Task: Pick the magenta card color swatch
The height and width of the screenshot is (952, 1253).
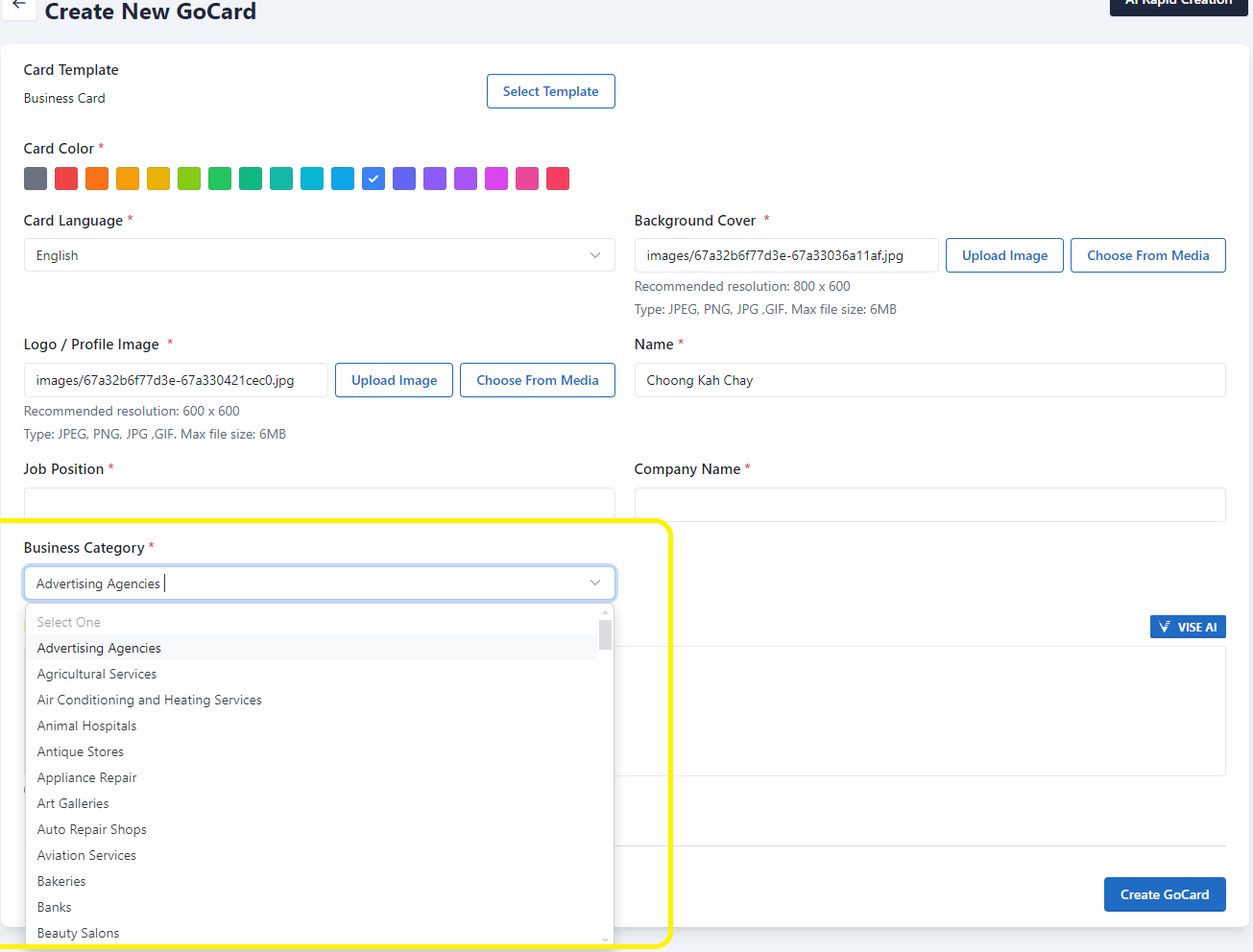Action: click(496, 178)
